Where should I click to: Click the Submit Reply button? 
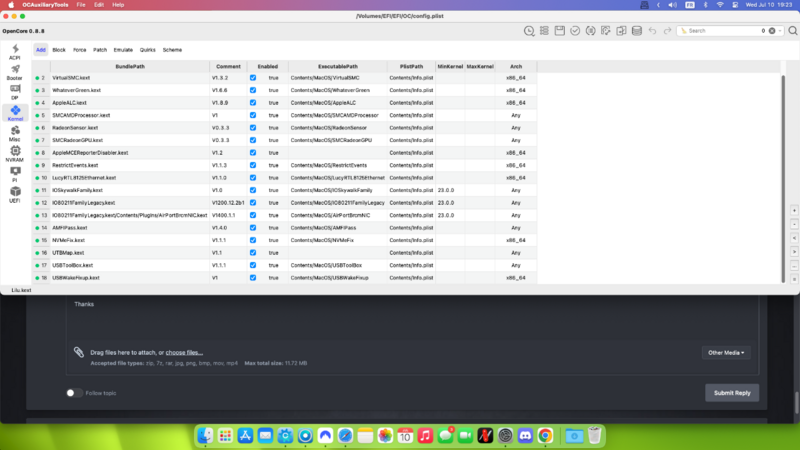point(732,393)
